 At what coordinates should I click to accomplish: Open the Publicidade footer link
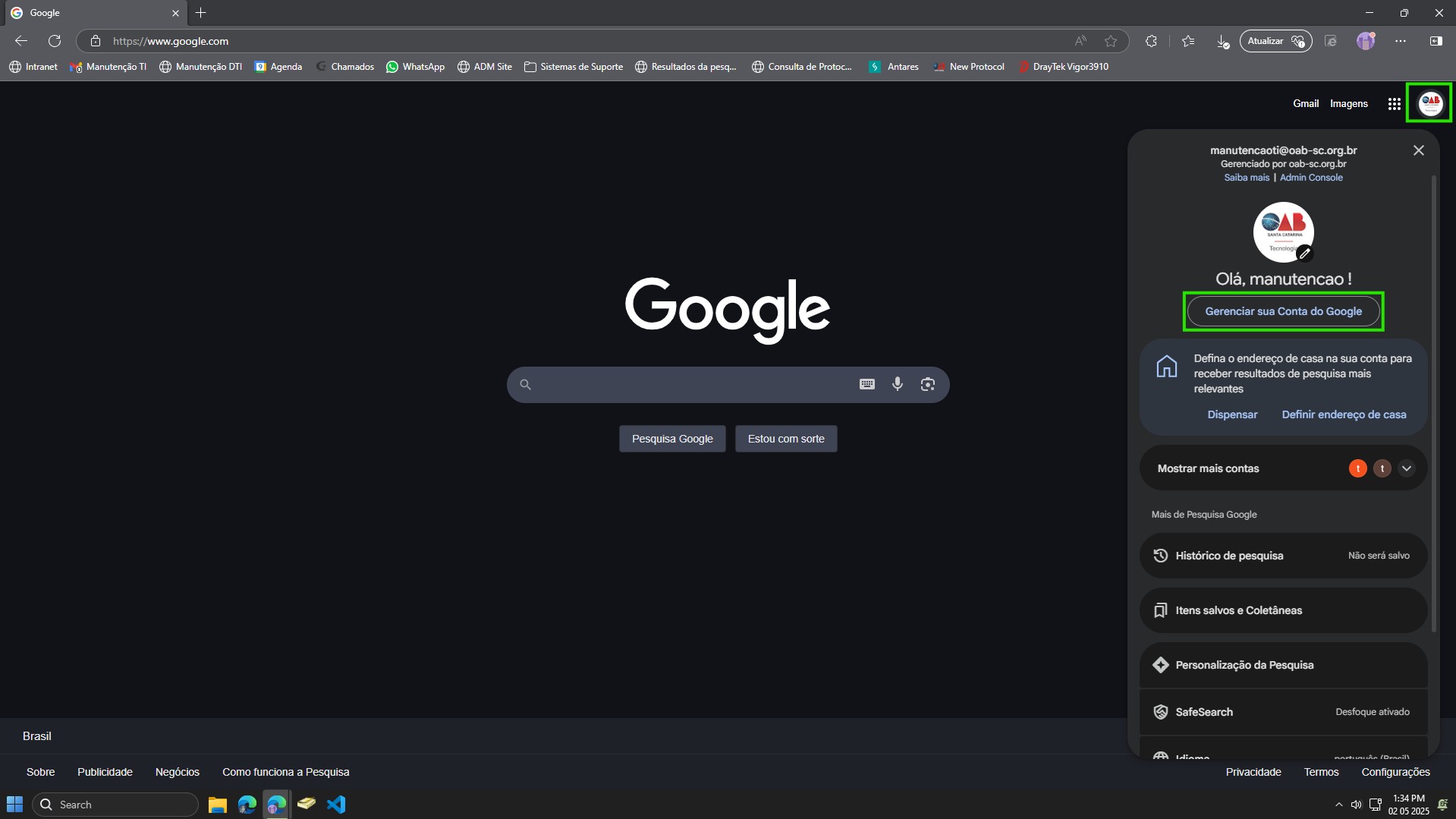105,772
